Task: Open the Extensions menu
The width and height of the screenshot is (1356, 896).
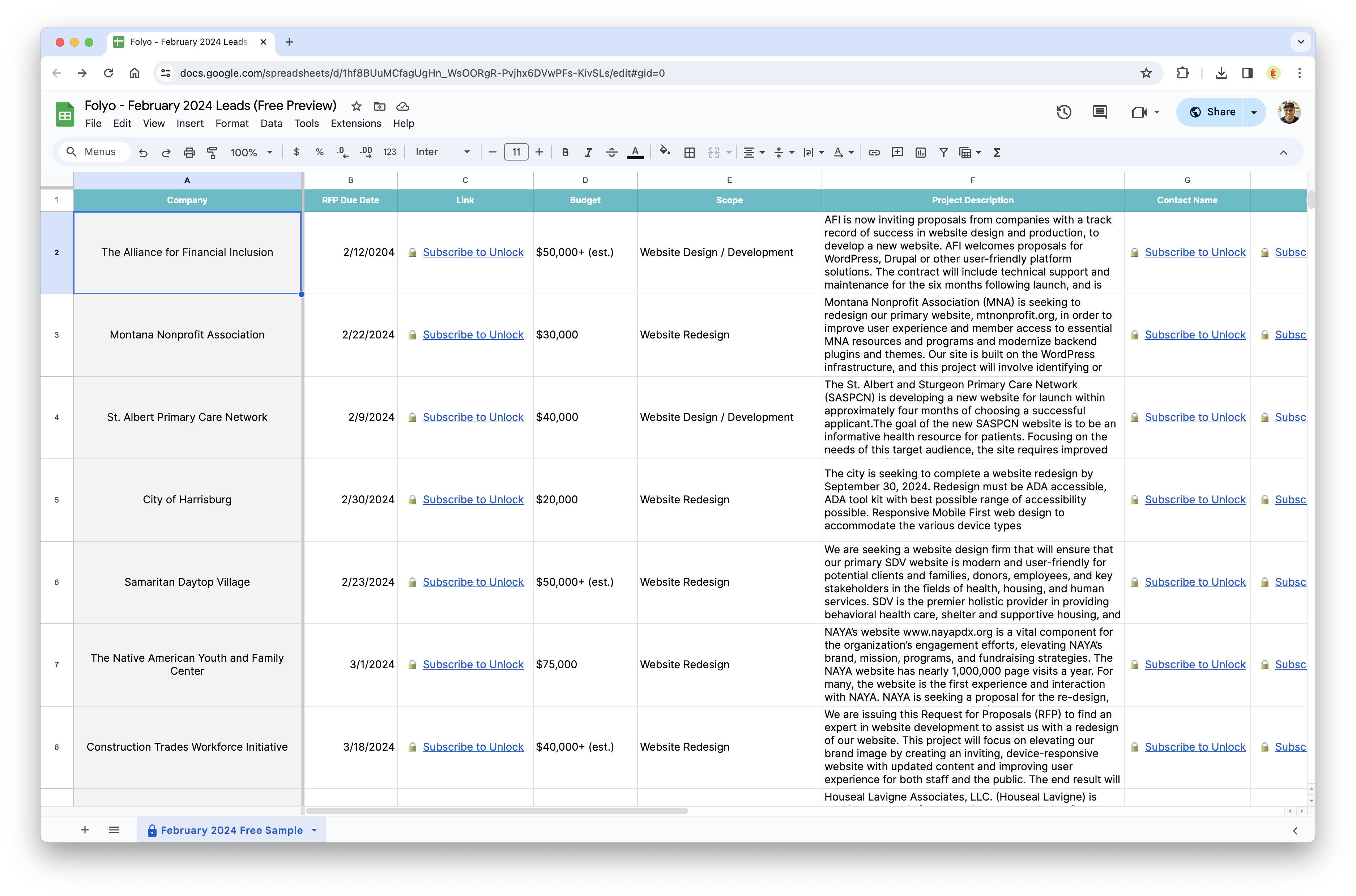Action: 355,123
